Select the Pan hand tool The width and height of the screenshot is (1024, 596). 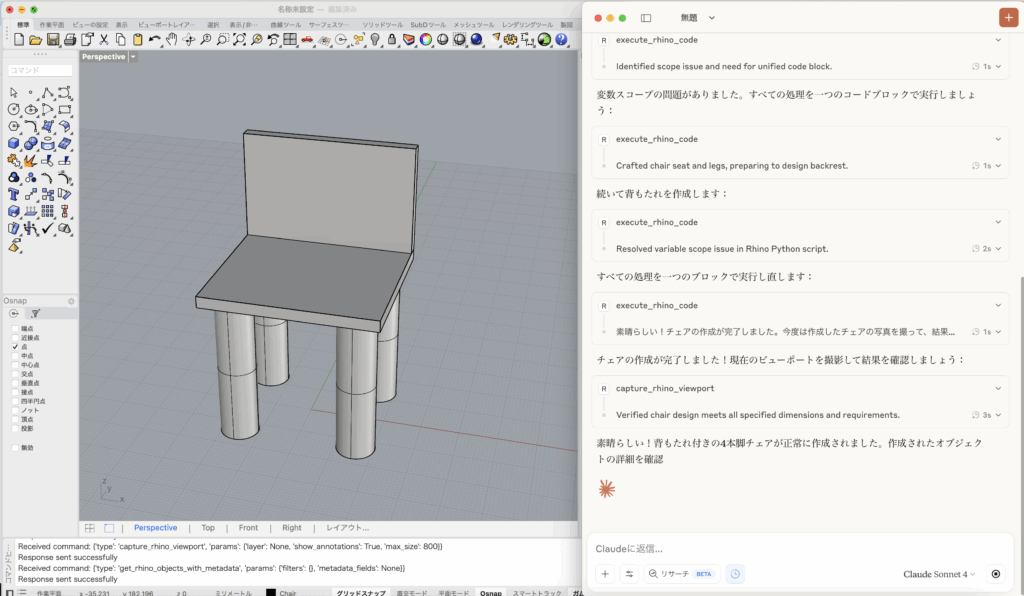(x=171, y=40)
